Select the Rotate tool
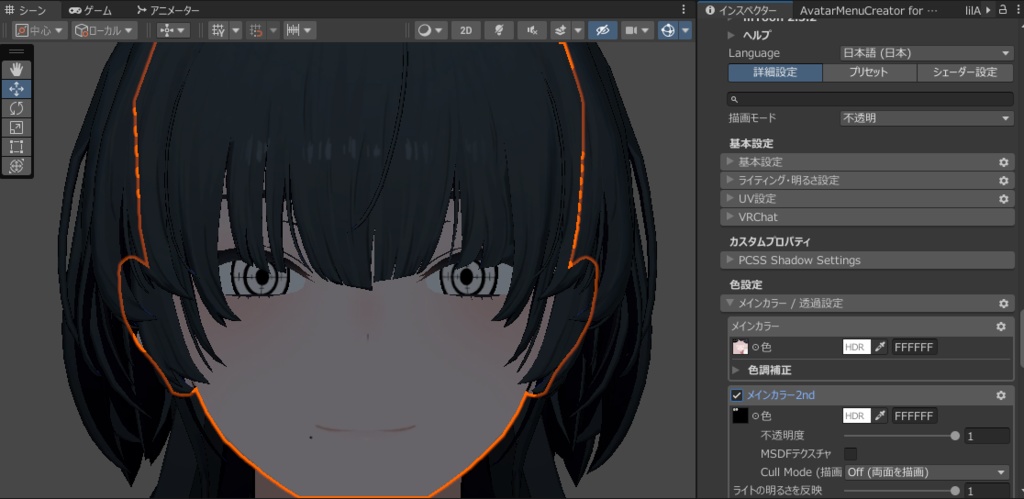This screenshot has width=1024, height=499. pyautogui.click(x=16, y=108)
